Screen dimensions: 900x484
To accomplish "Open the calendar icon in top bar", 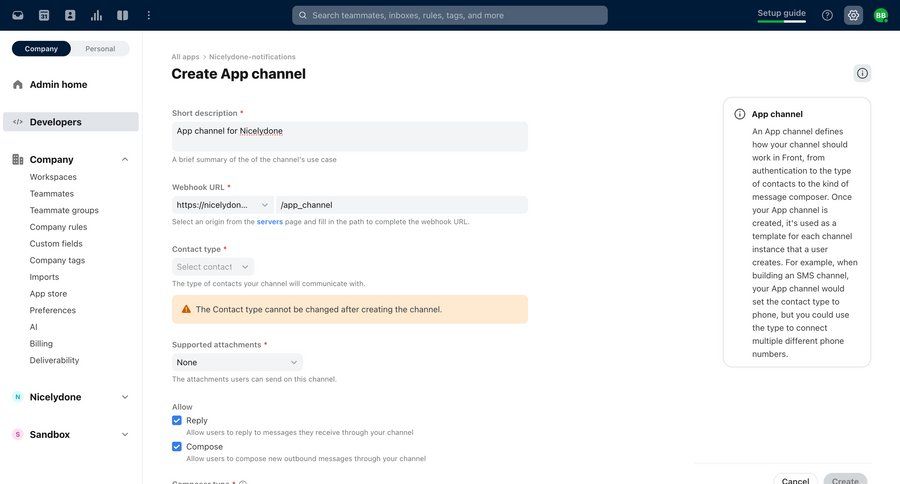I will [x=44, y=16].
